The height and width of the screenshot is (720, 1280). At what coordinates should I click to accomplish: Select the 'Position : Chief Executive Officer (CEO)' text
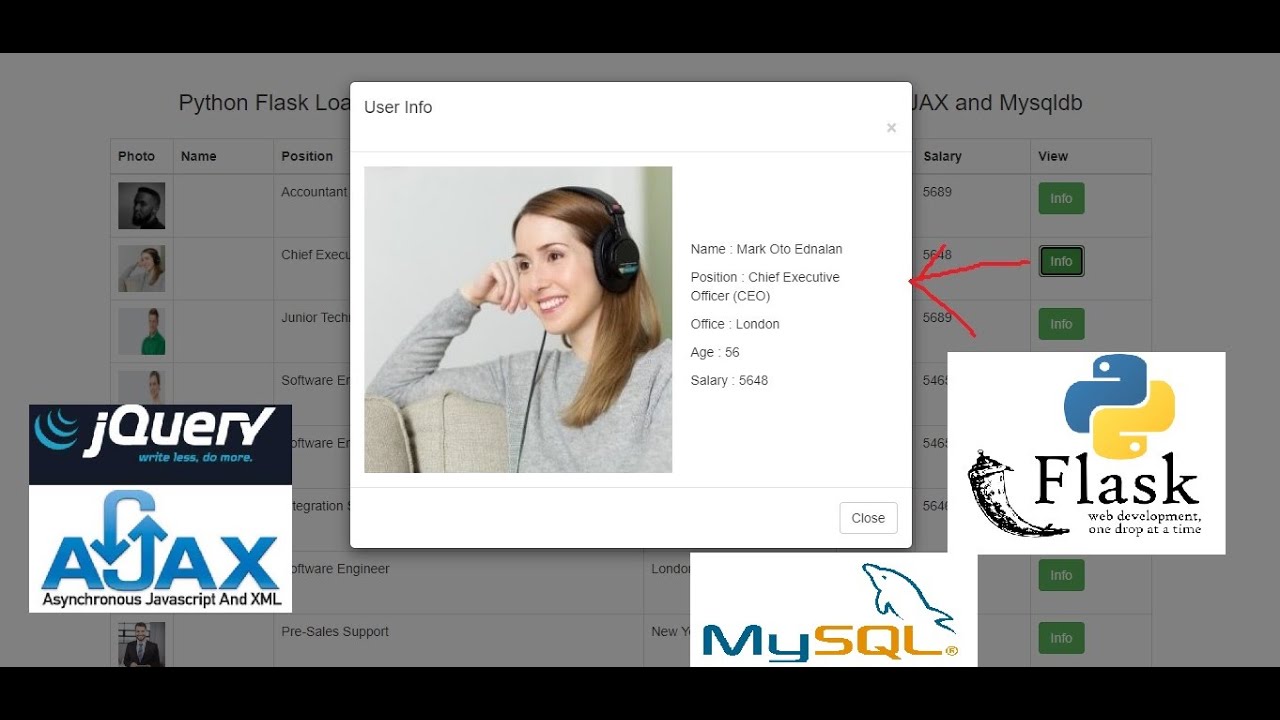click(x=765, y=286)
